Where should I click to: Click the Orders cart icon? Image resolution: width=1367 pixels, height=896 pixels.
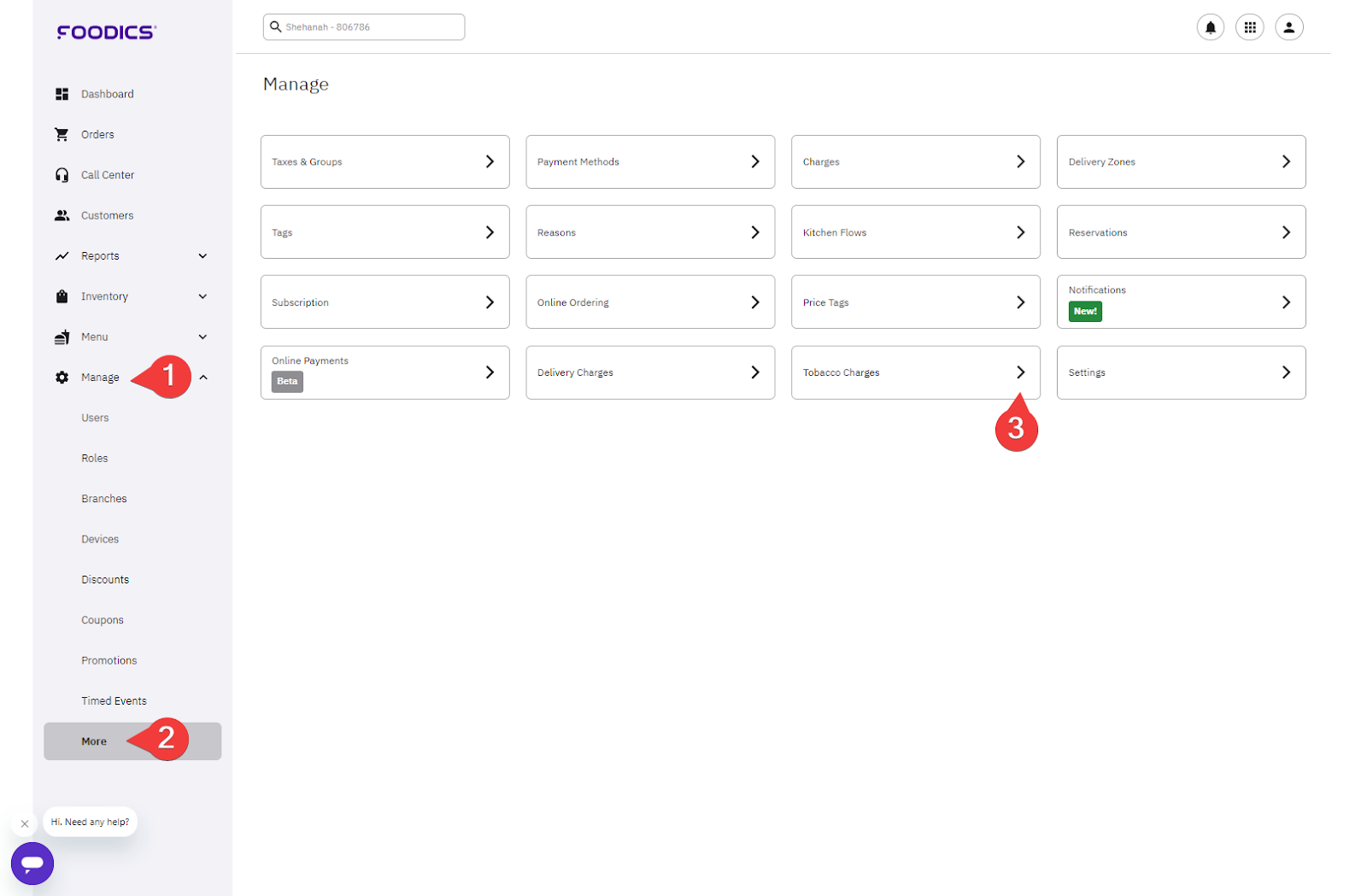coord(62,134)
